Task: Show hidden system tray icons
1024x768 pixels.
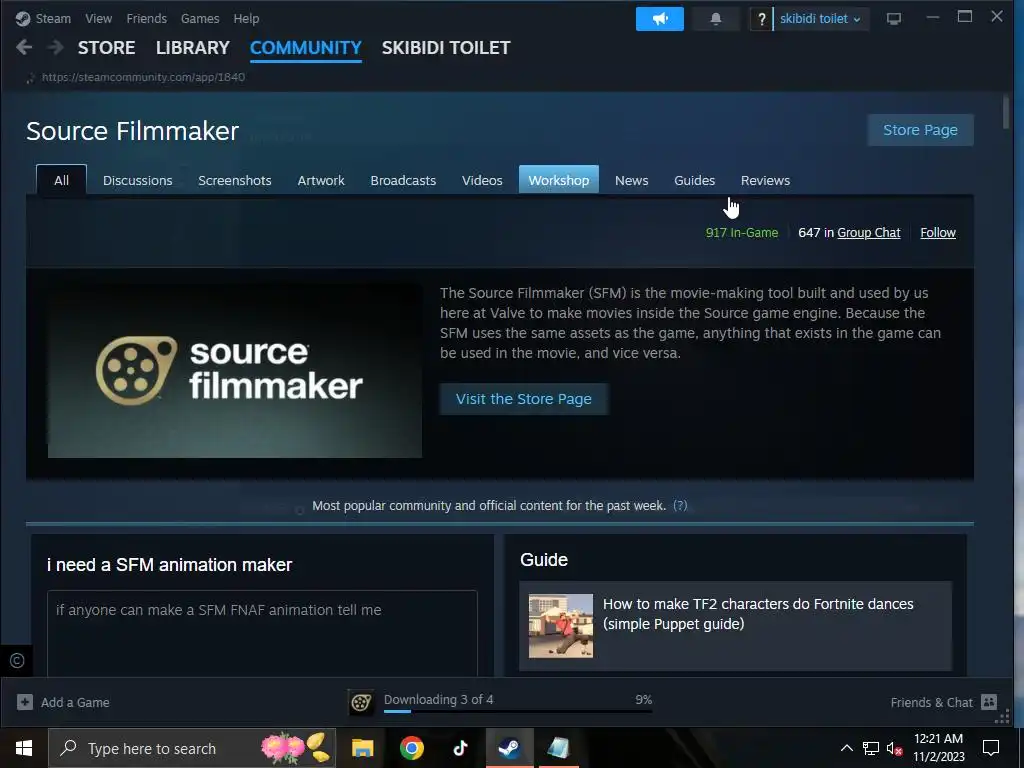Action: click(846, 748)
